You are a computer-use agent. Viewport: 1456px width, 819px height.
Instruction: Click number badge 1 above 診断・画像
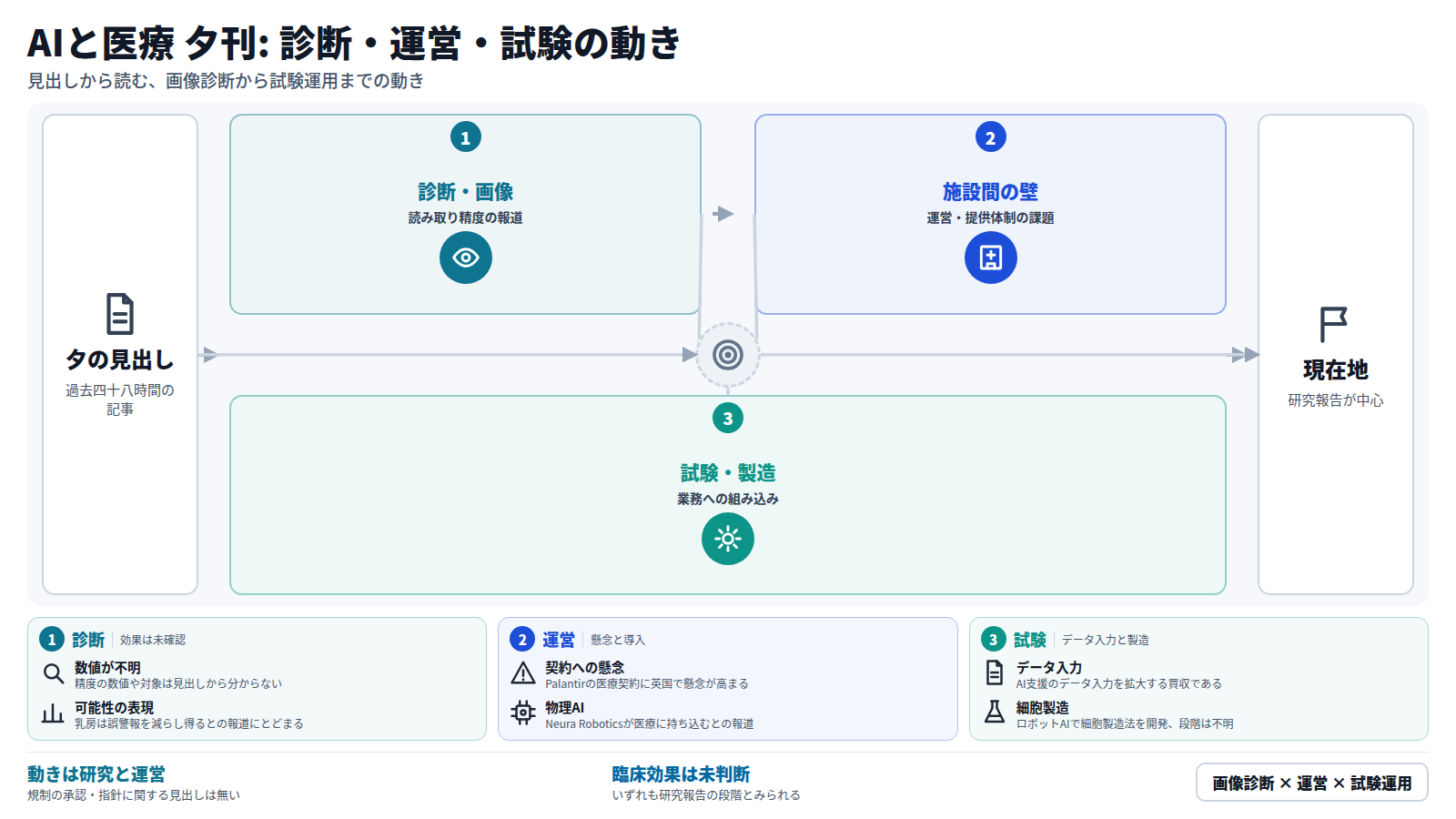click(466, 137)
